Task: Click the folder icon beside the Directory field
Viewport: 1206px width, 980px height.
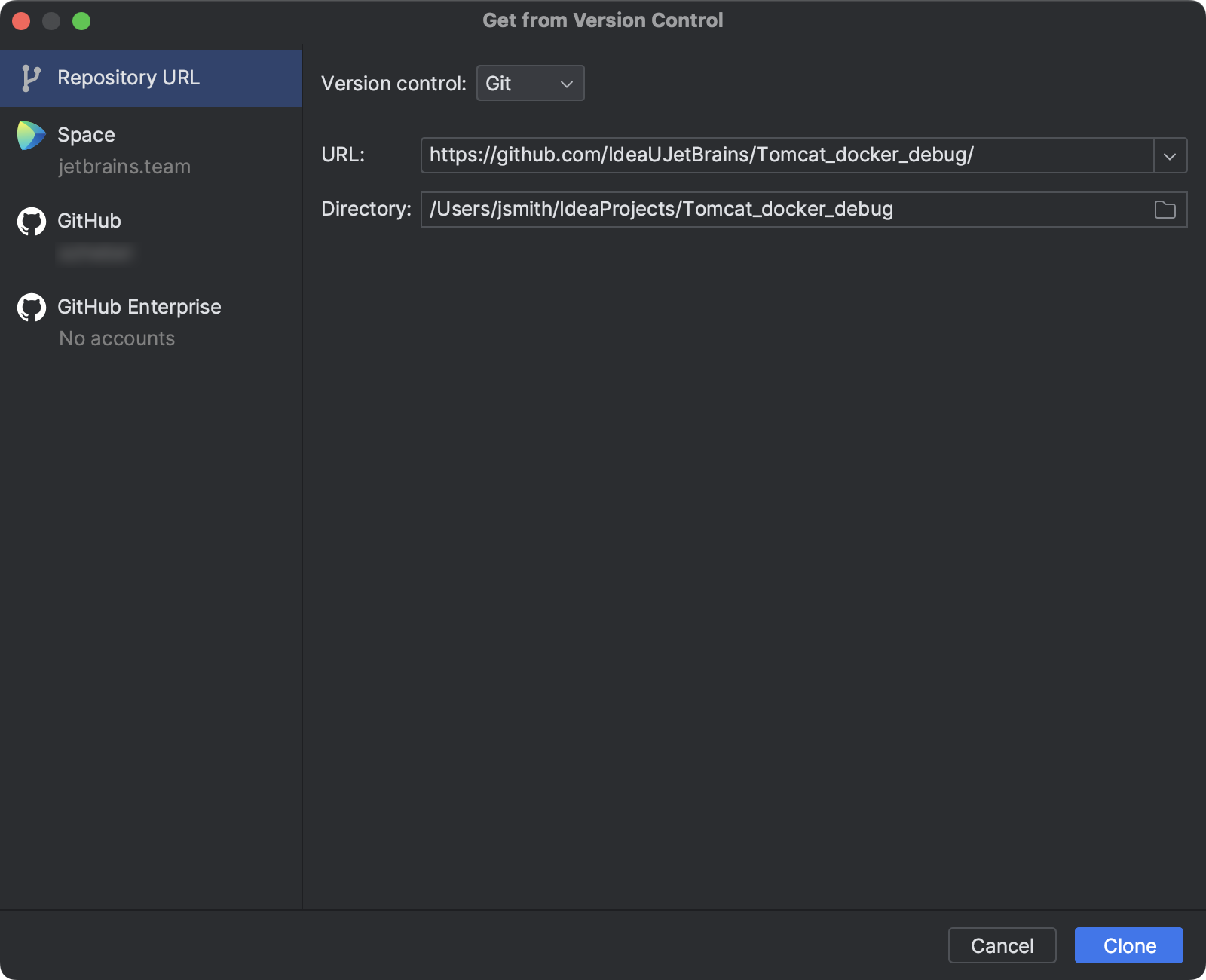Action: [x=1165, y=210]
